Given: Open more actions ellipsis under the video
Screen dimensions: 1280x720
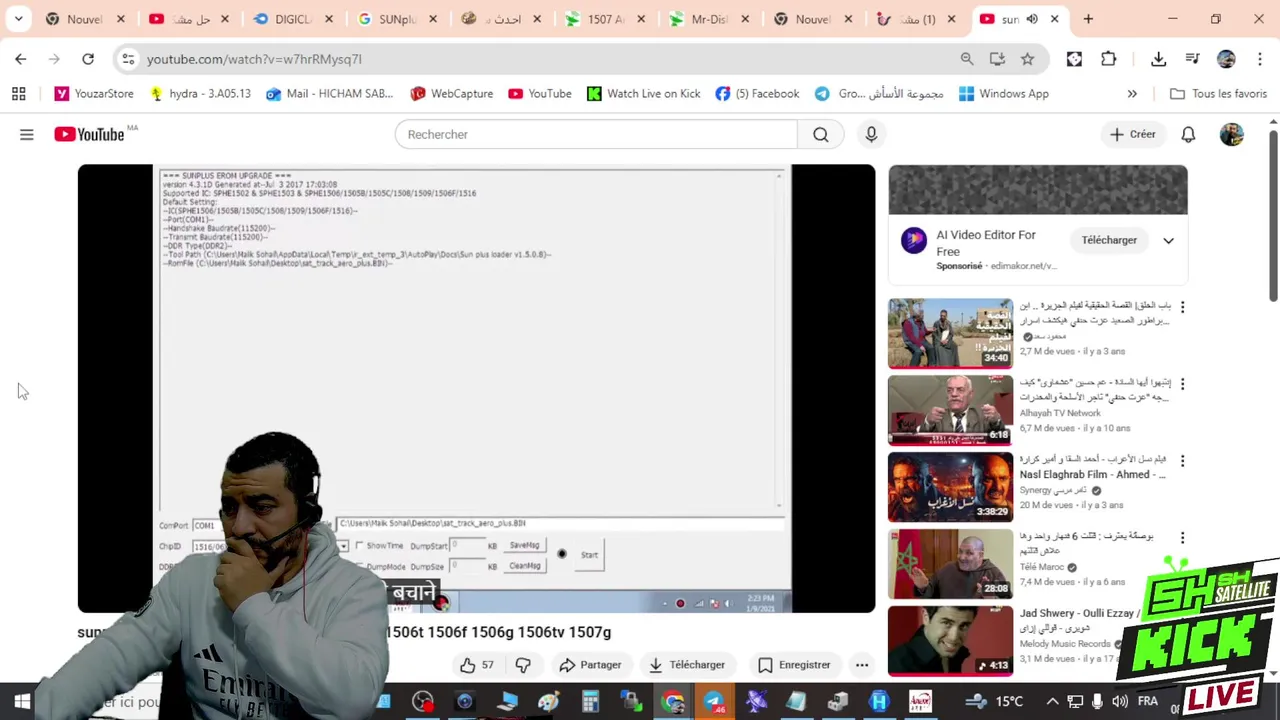Looking at the screenshot, I should click(862, 665).
